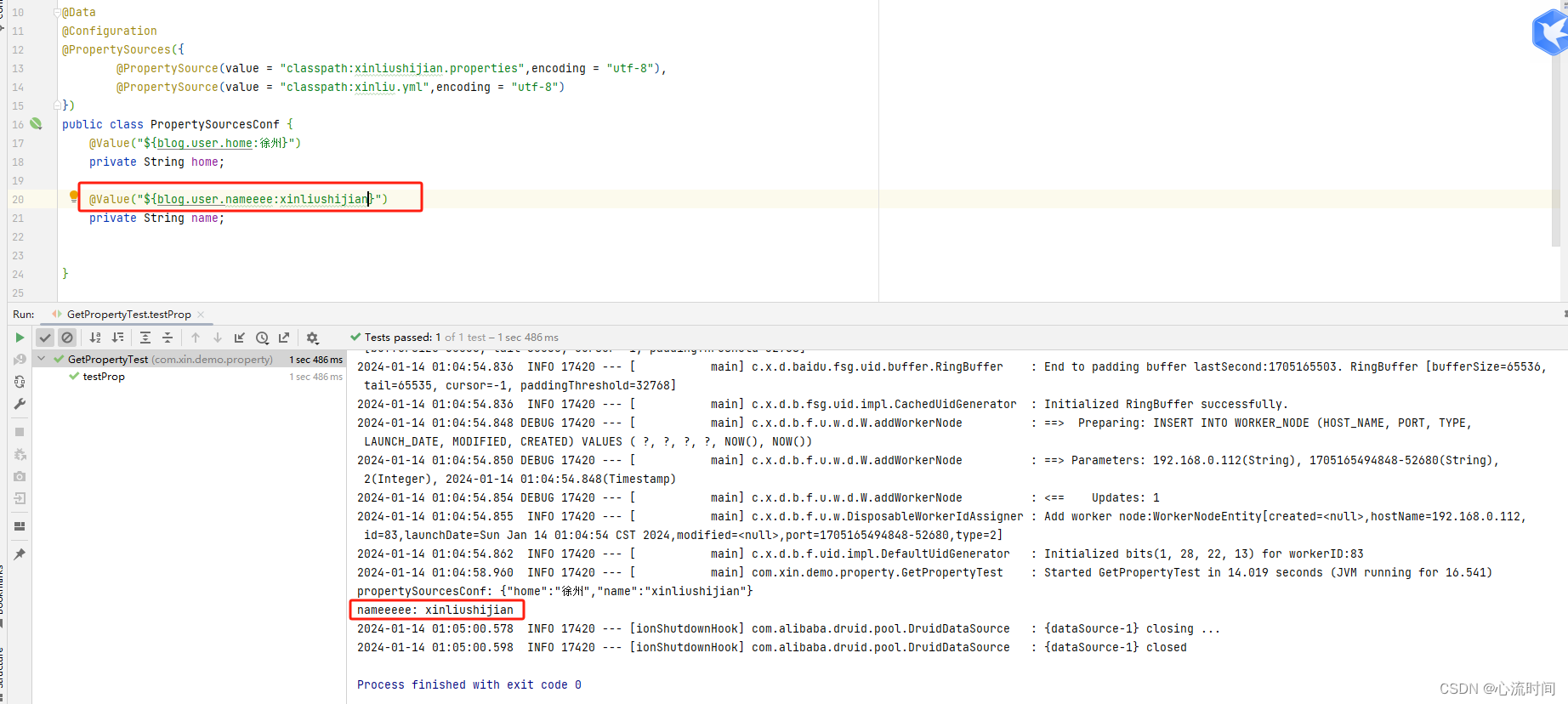1568x704 pixels.
Task: Restore layout icon in Run panel
Action: pyautogui.click(x=20, y=526)
